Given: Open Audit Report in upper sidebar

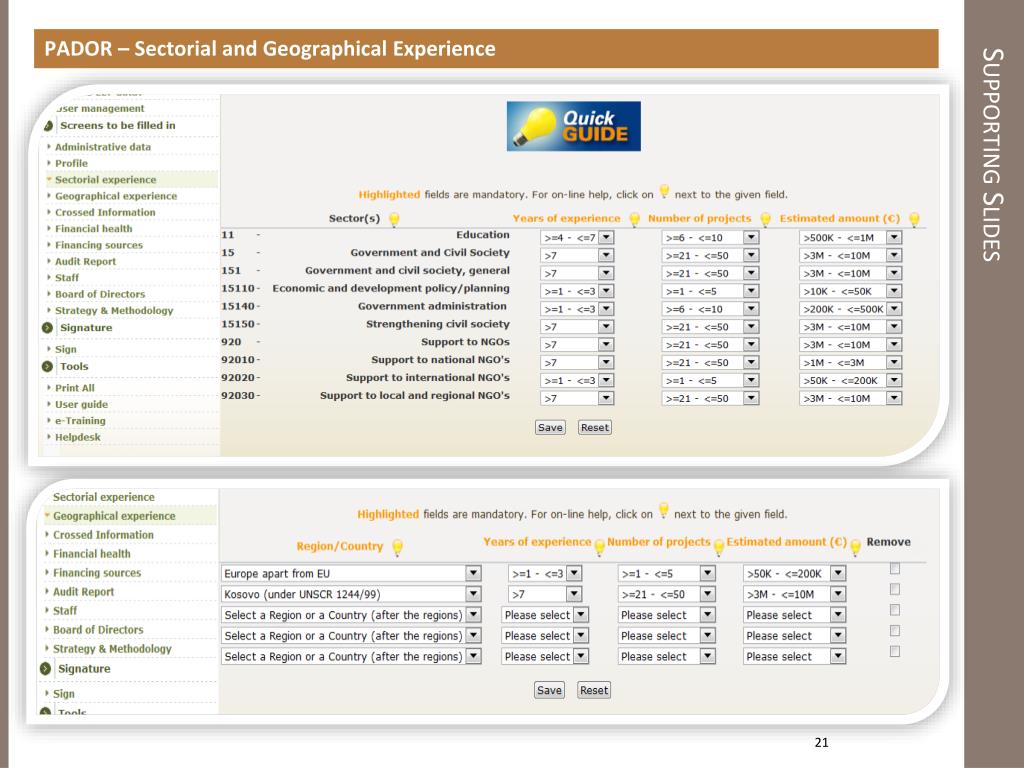Looking at the screenshot, I should point(86,261).
